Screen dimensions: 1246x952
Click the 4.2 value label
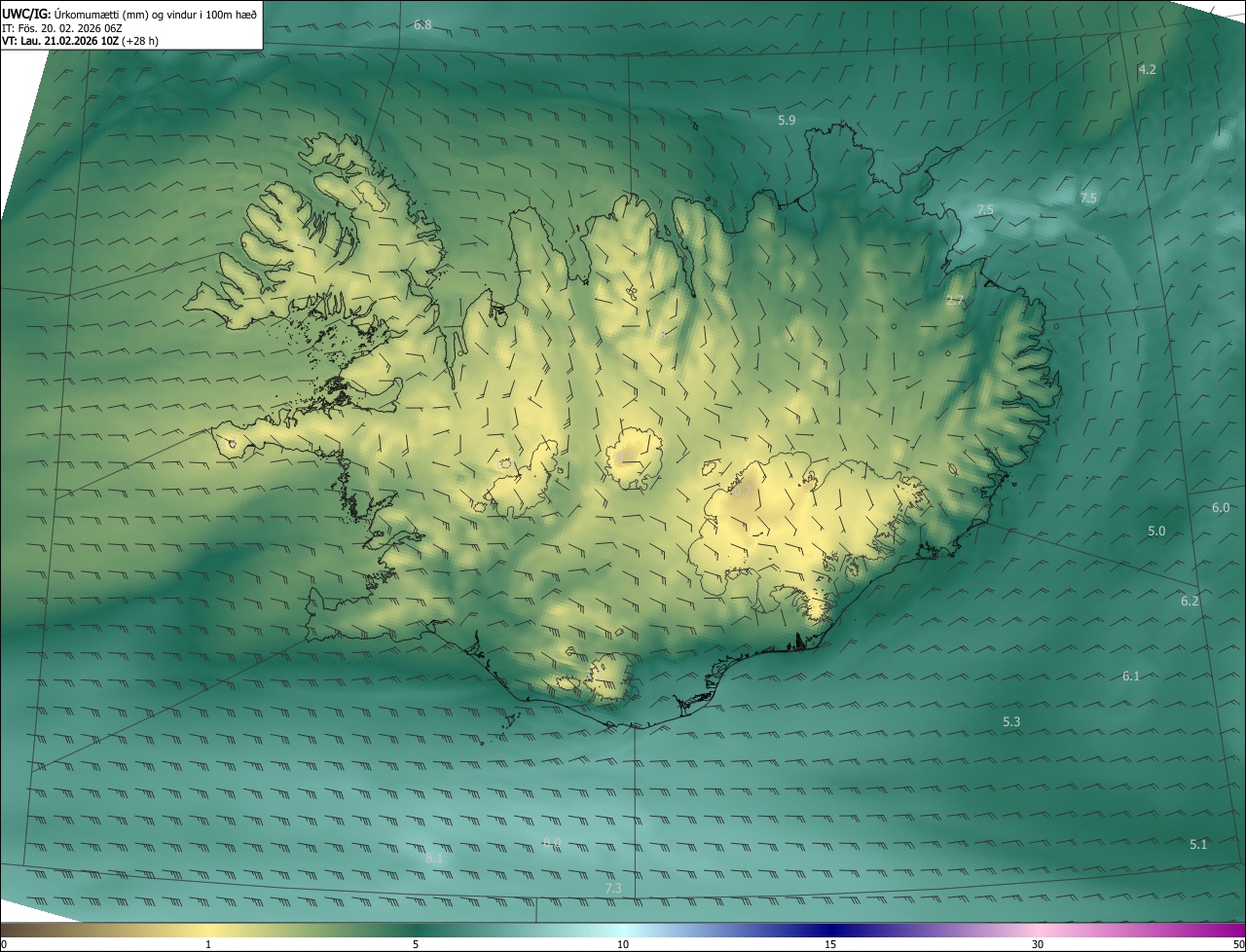coord(1147,69)
